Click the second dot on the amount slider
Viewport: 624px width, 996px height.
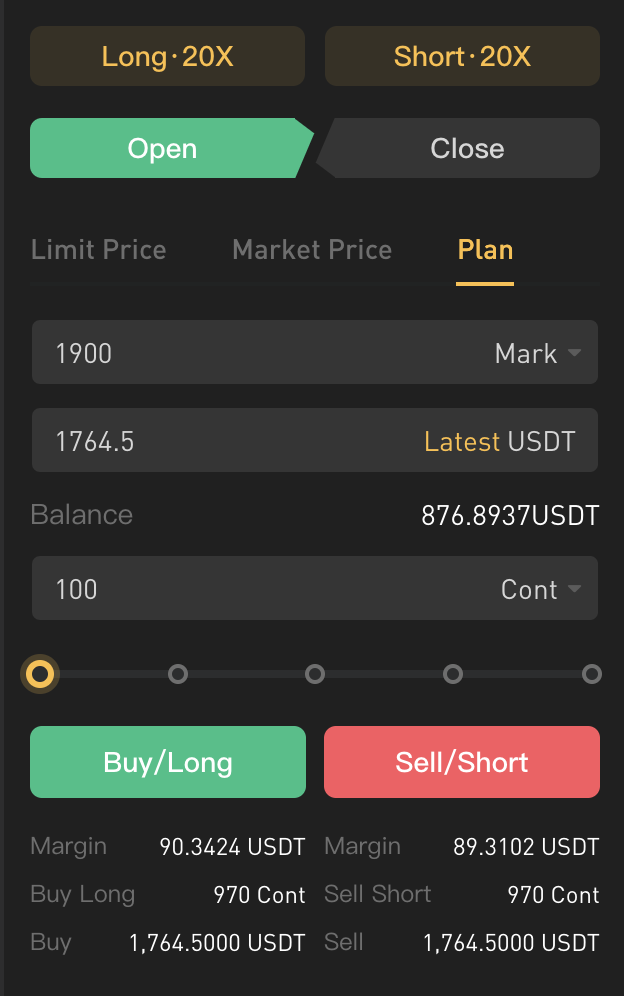coord(178,675)
